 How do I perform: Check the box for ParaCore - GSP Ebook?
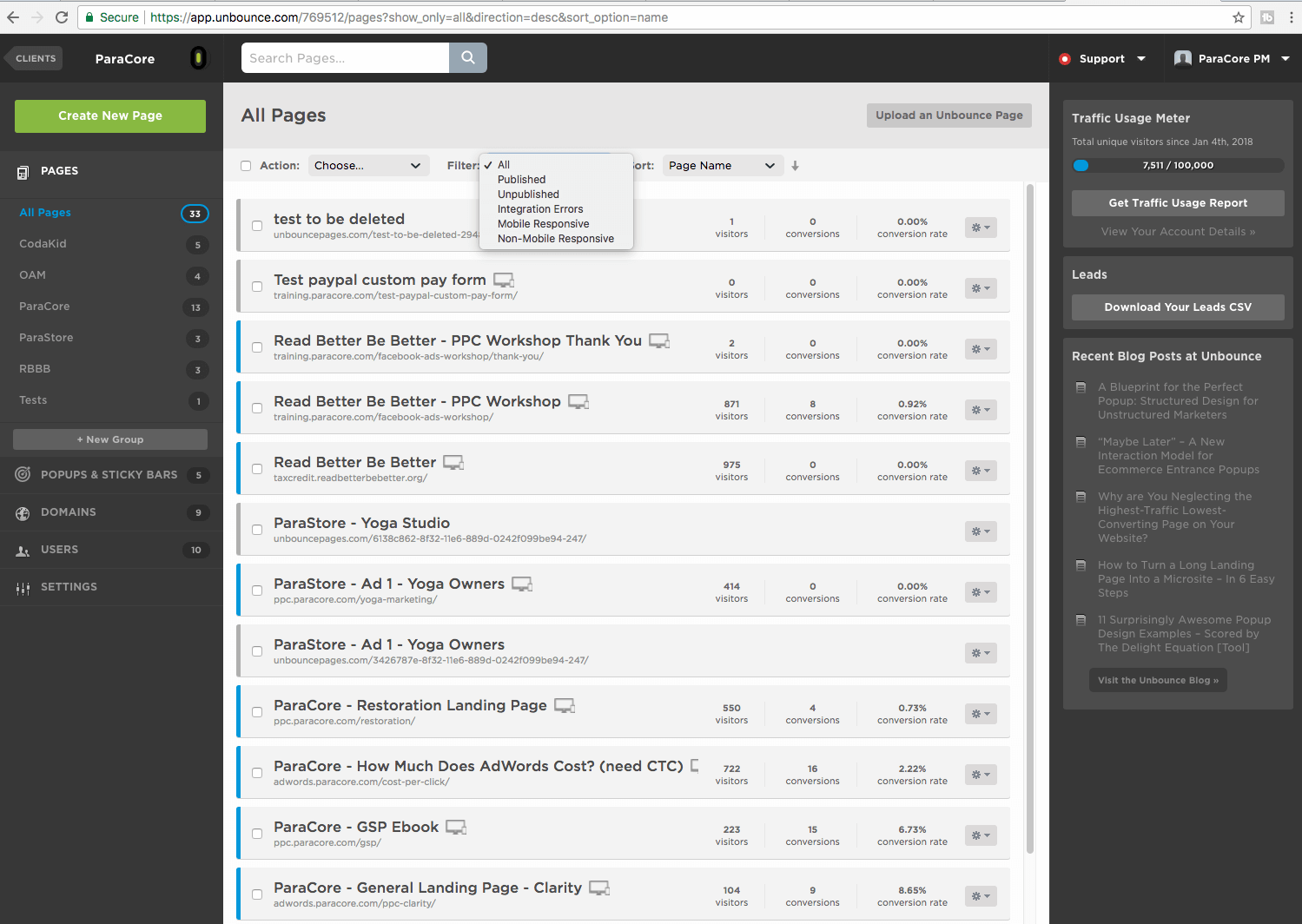[257, 834]
